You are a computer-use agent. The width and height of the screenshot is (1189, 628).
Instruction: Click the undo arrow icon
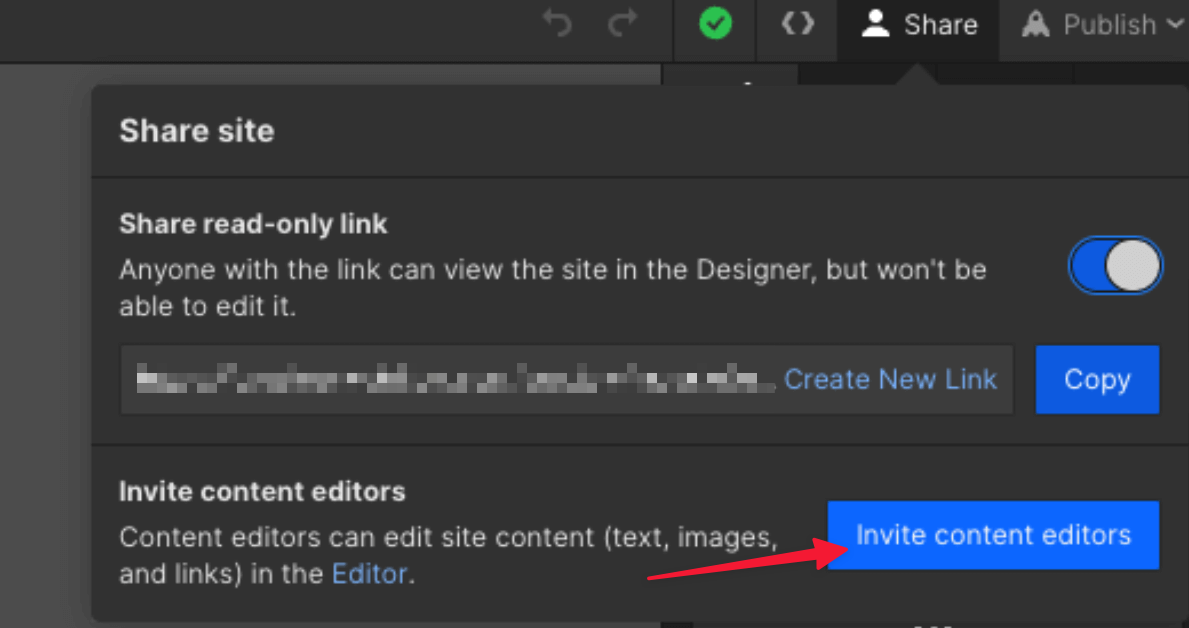[x=557, y=24]
